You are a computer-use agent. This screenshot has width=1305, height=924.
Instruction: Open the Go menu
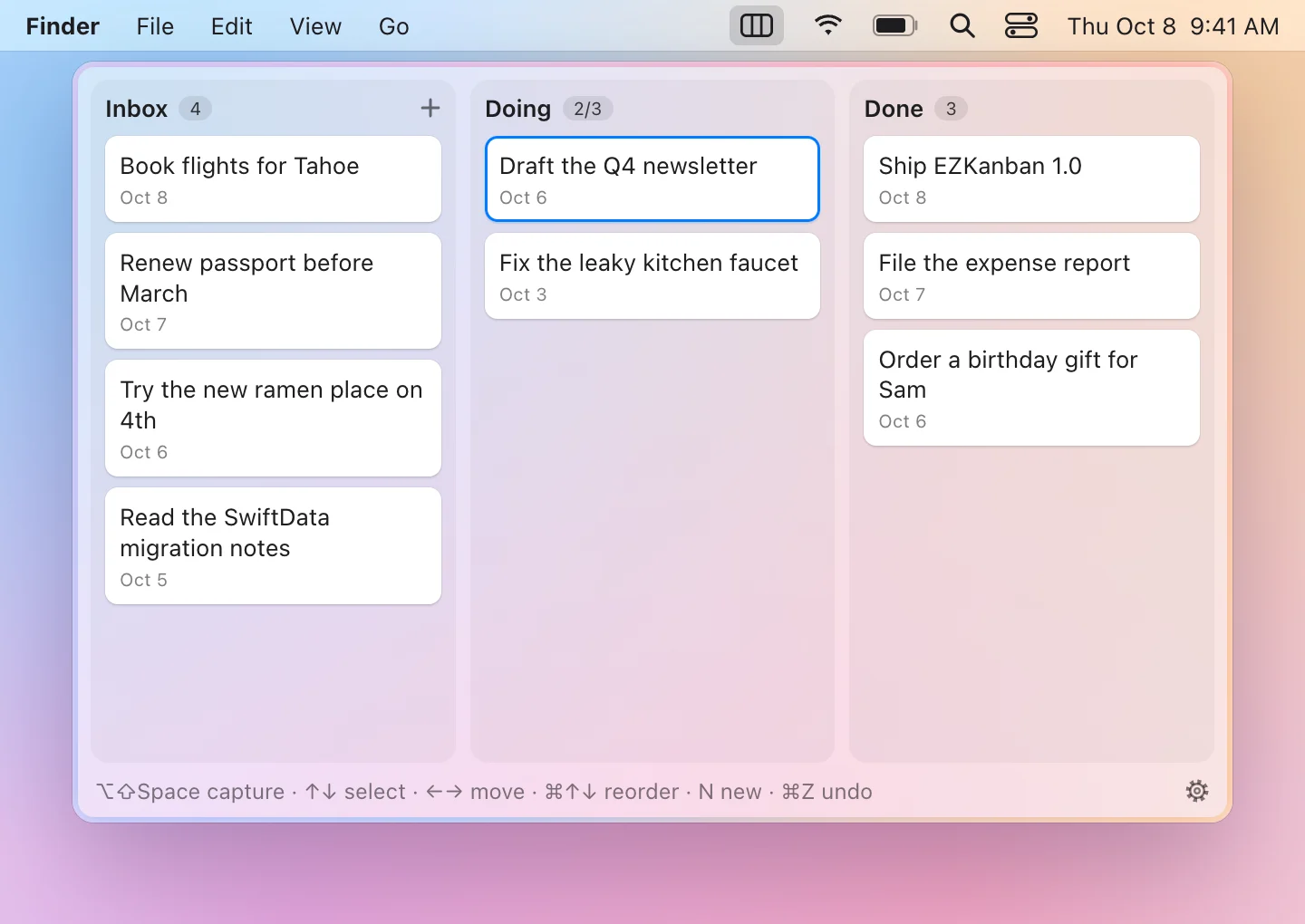pos(394,26)
